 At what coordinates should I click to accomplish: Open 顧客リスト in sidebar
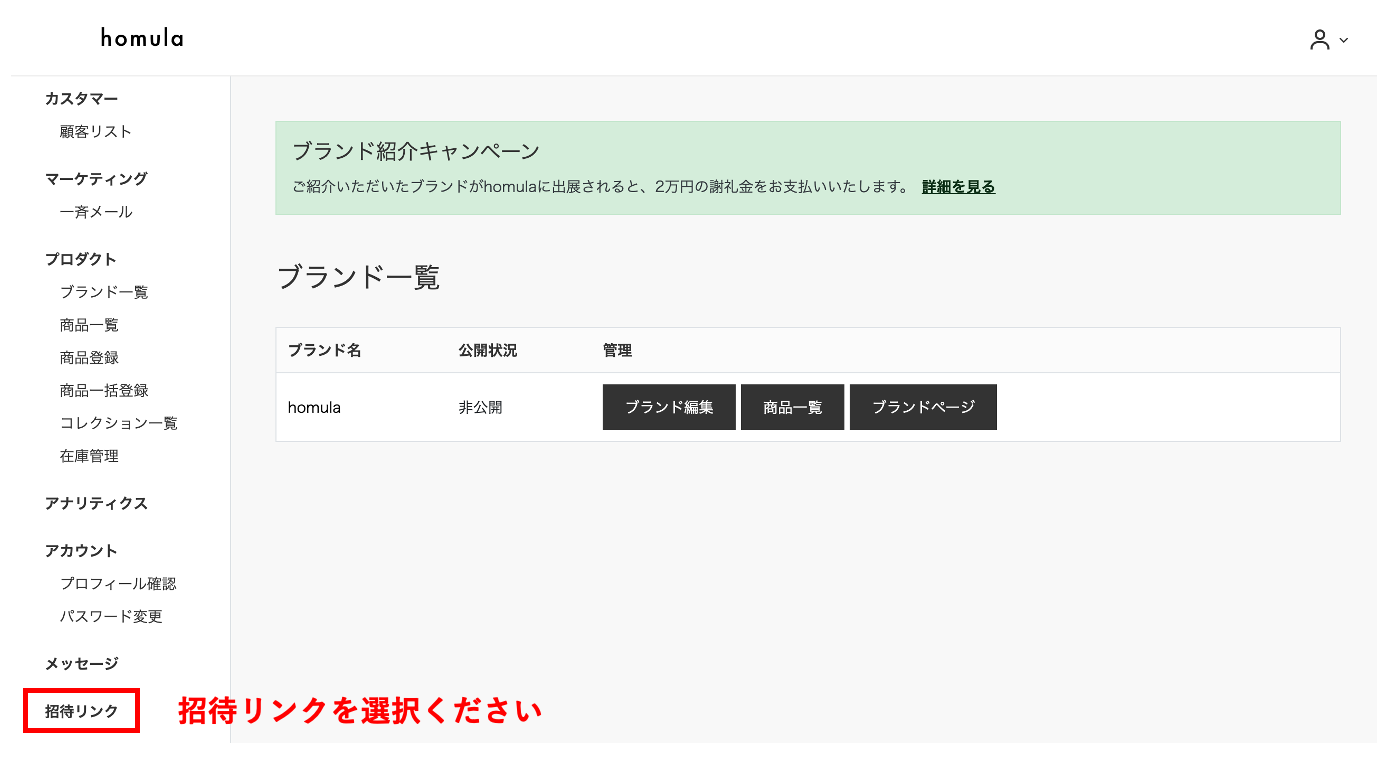point(96,132)
